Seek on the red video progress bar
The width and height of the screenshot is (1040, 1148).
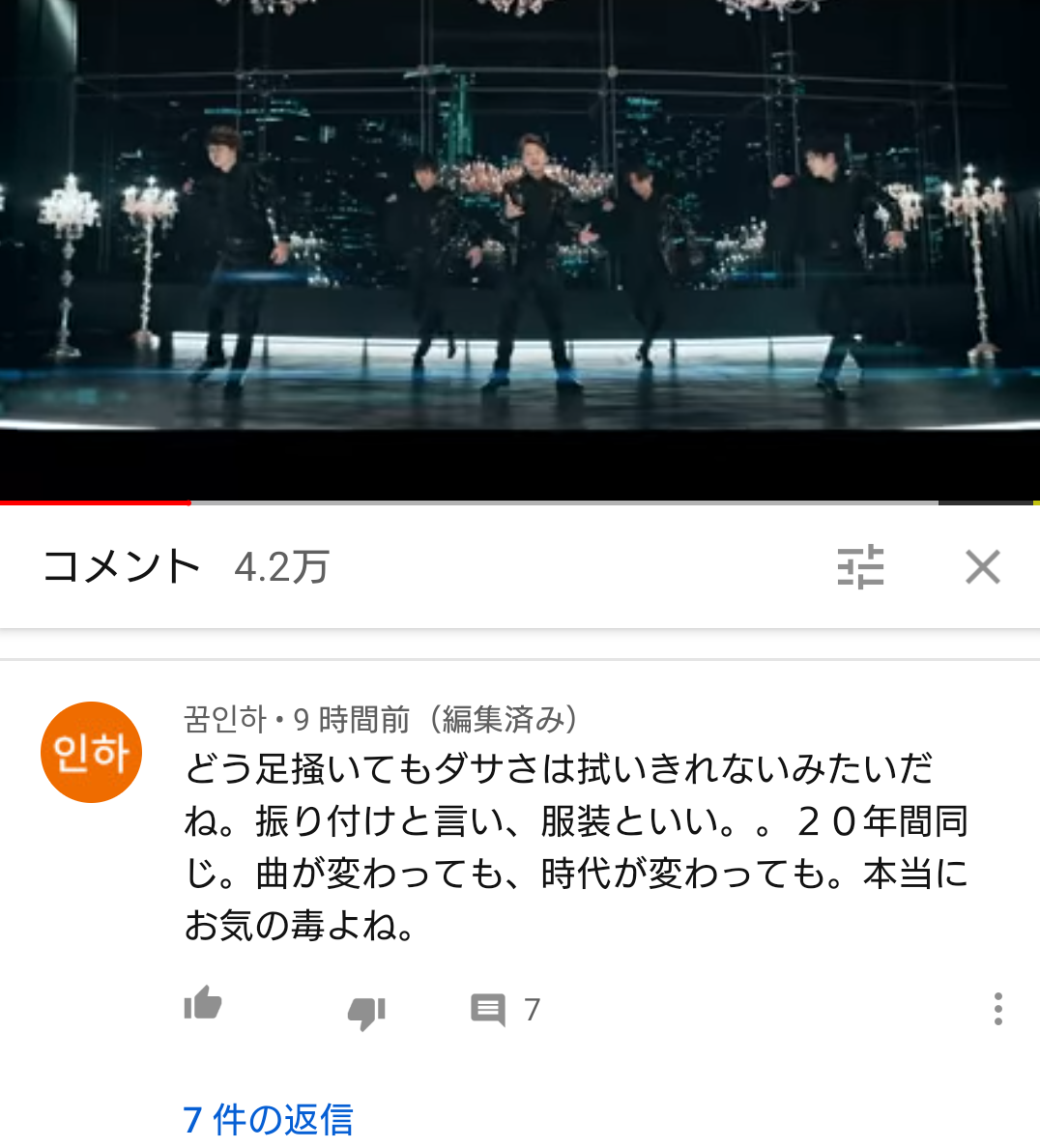point(96,502)
